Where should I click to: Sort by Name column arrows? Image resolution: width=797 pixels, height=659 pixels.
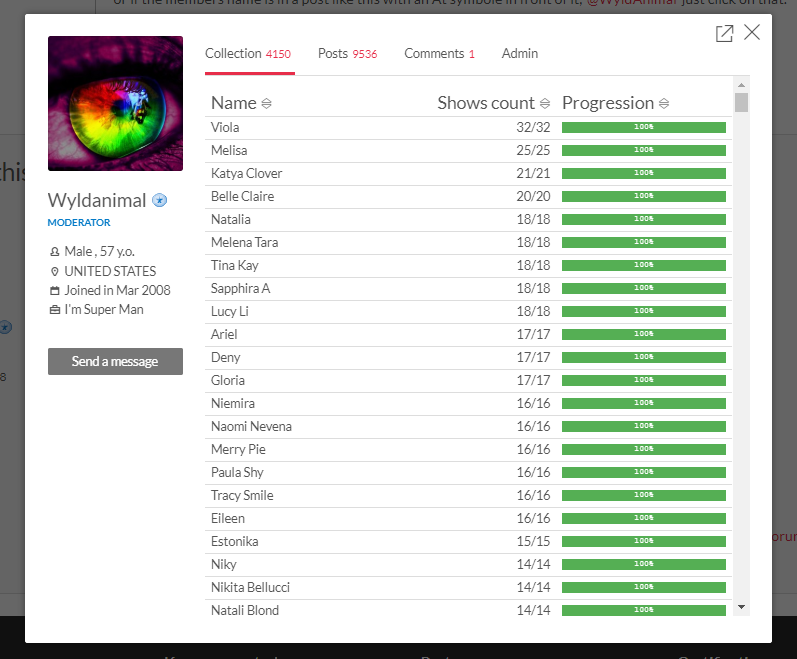click(x=266, y=103)
